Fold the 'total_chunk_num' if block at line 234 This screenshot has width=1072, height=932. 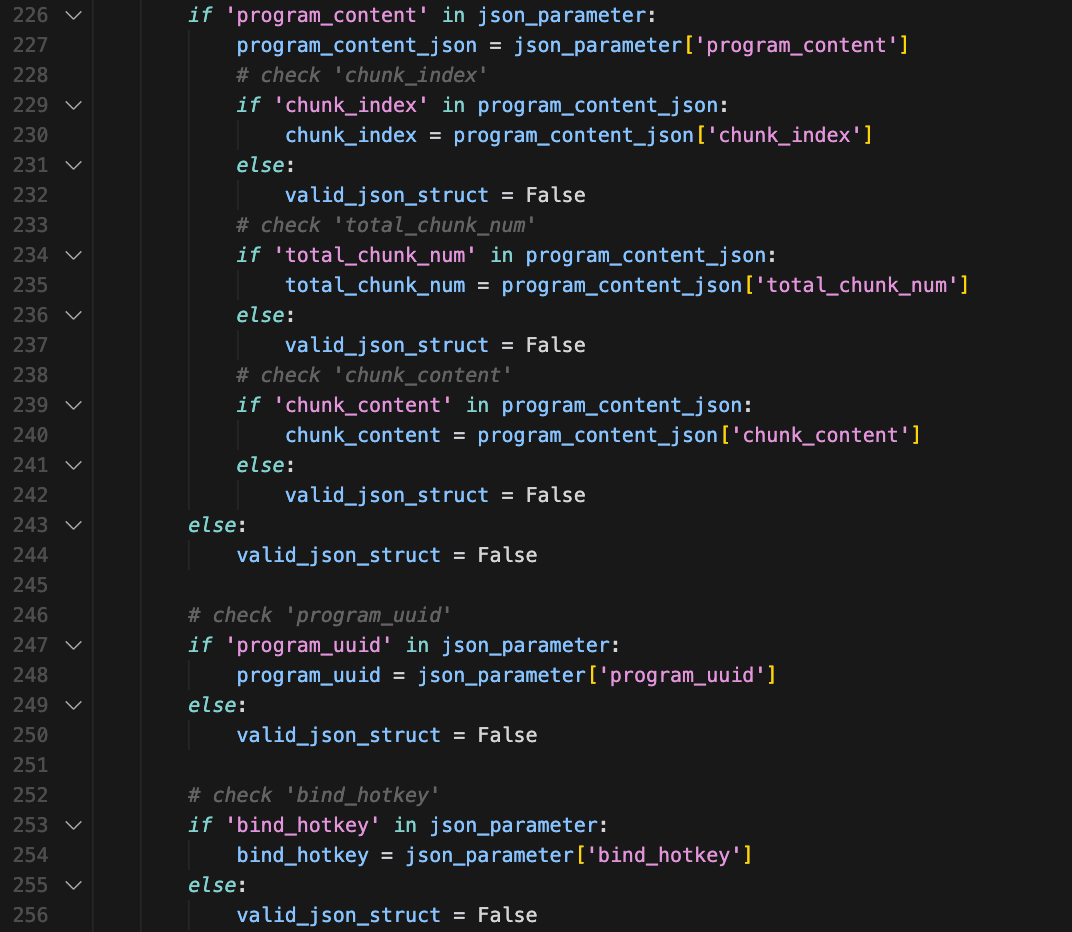(72, 255)
